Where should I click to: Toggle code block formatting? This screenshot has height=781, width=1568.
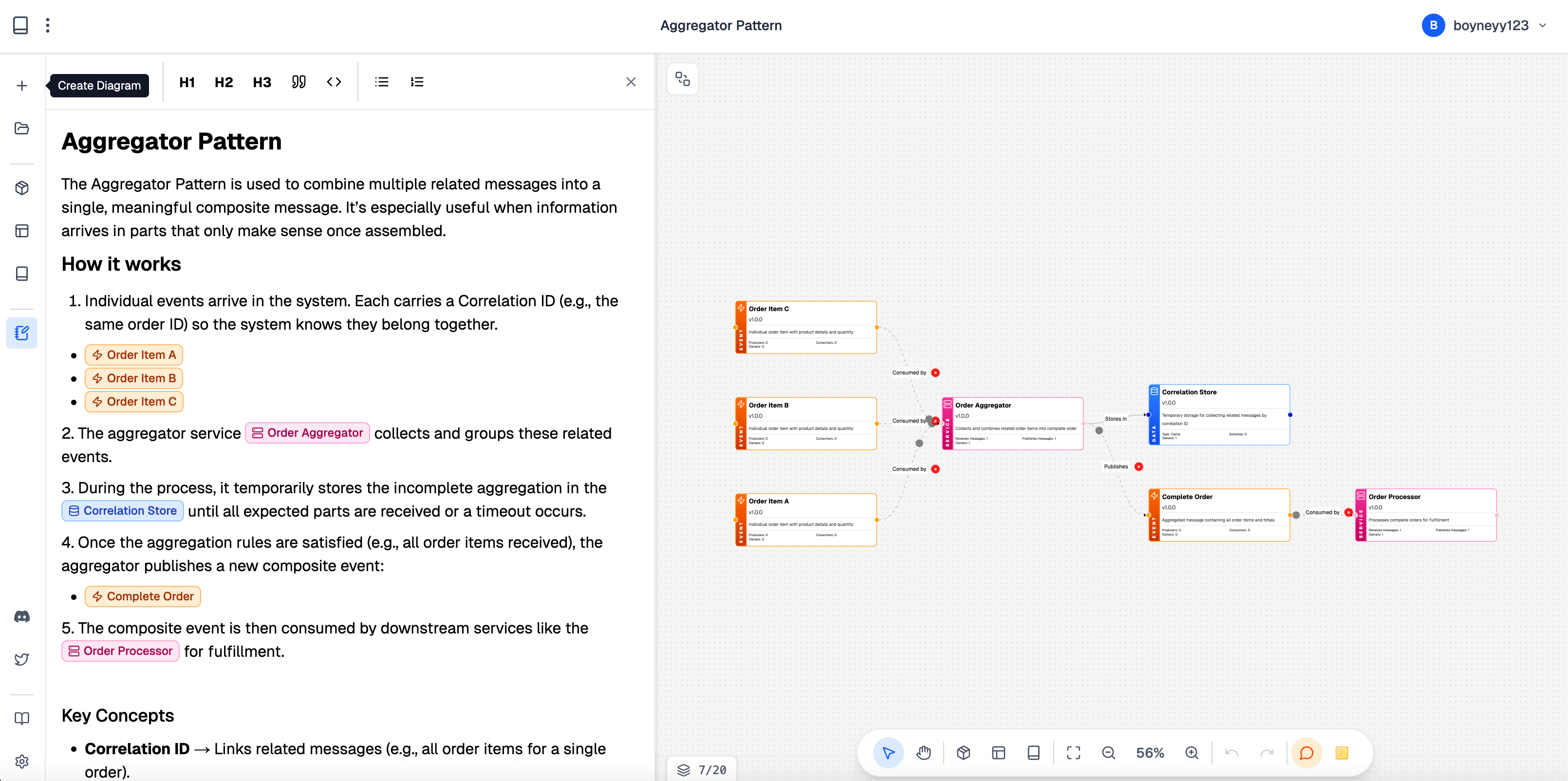pyautogui.click(x=334, y=82)
